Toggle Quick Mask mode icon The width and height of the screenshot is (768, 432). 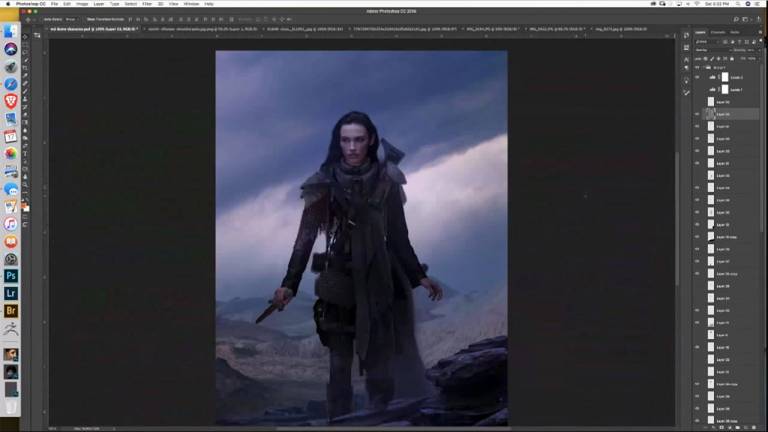25,217
